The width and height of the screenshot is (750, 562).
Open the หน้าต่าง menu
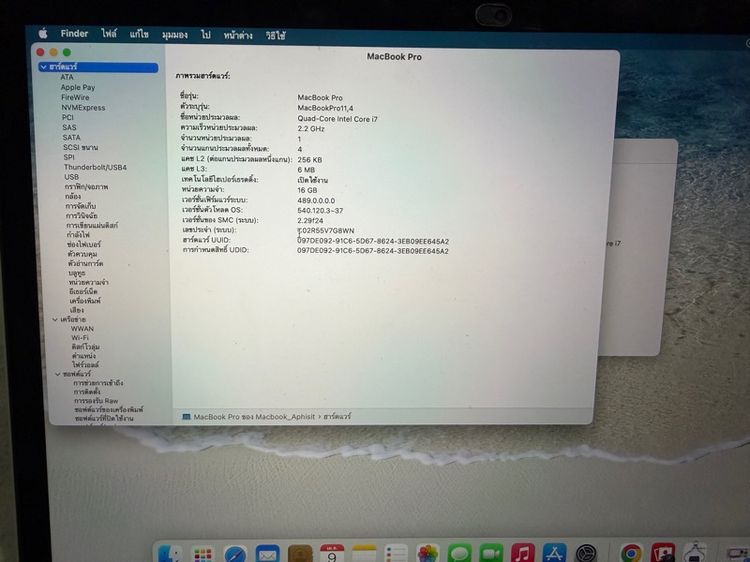[238, 35]
